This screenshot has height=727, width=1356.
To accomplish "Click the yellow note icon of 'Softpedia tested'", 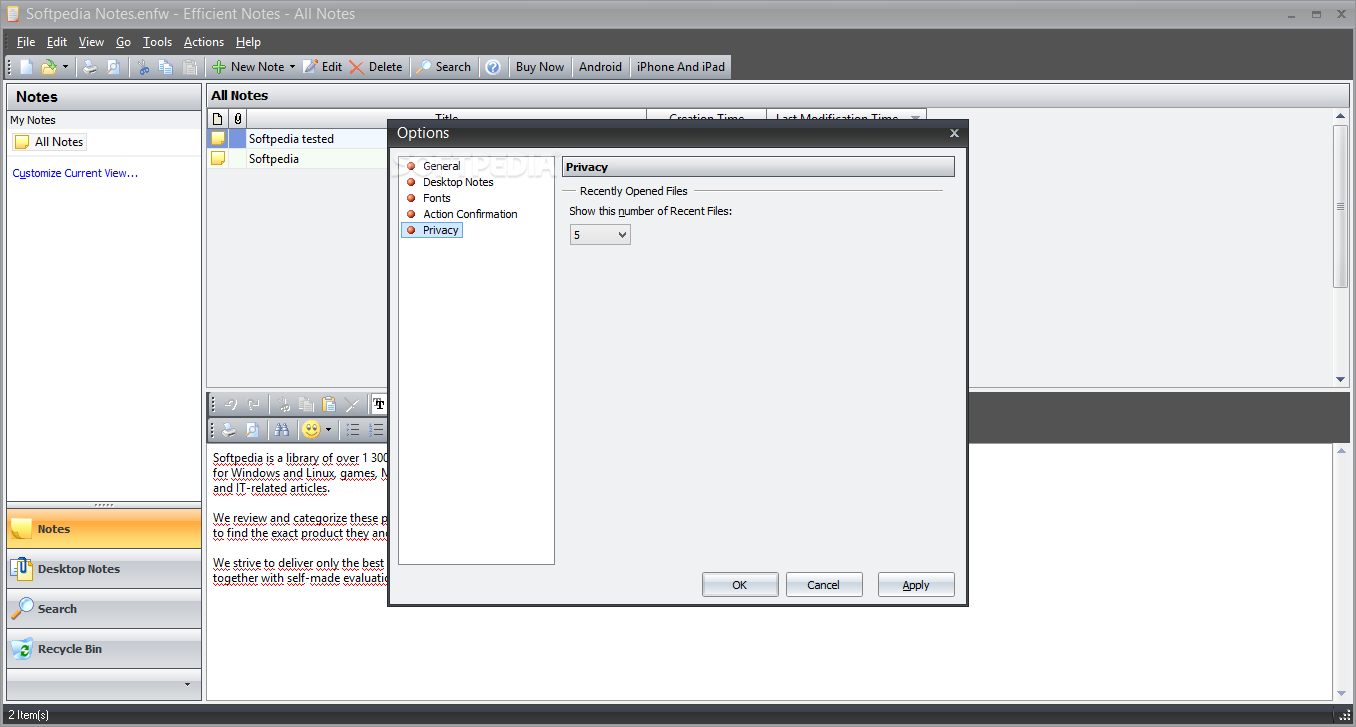I will click(x=218, y=138).
